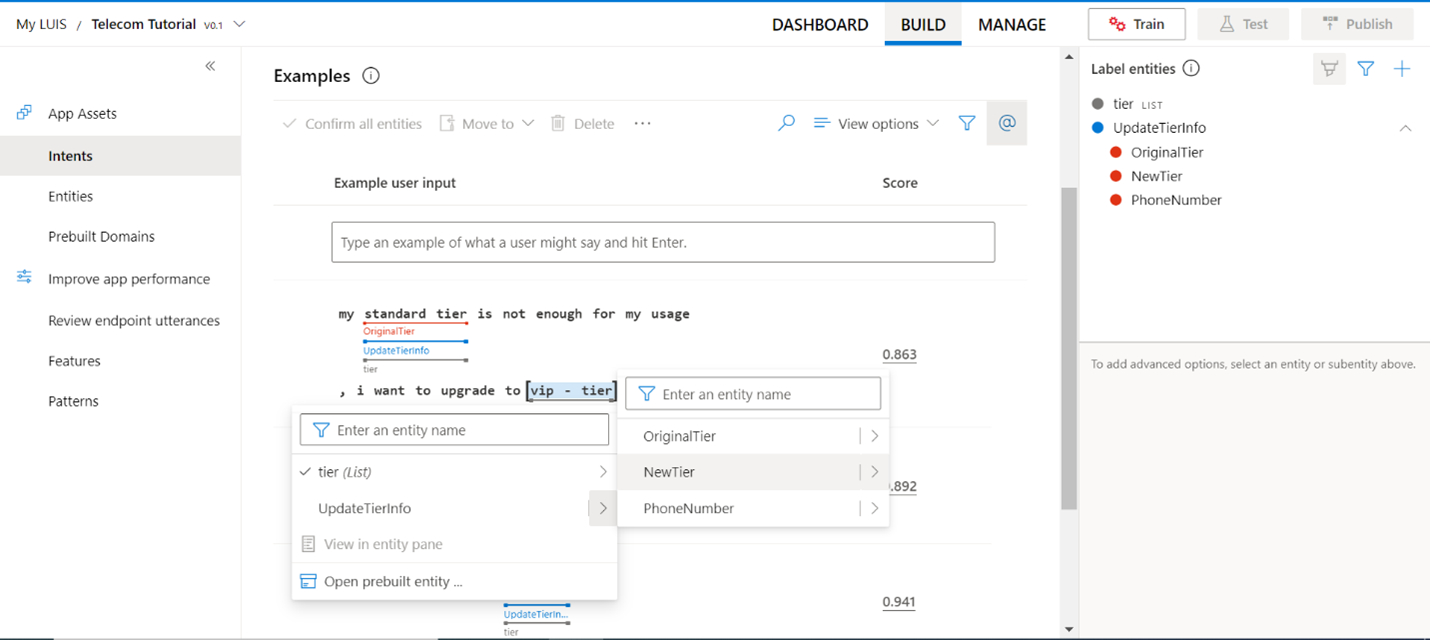The width and height of the screenshot is (1430, 640).
Task: Expand the OriginalTier submenu chevron
Action: pyautogui.click(x=874, y=436)
